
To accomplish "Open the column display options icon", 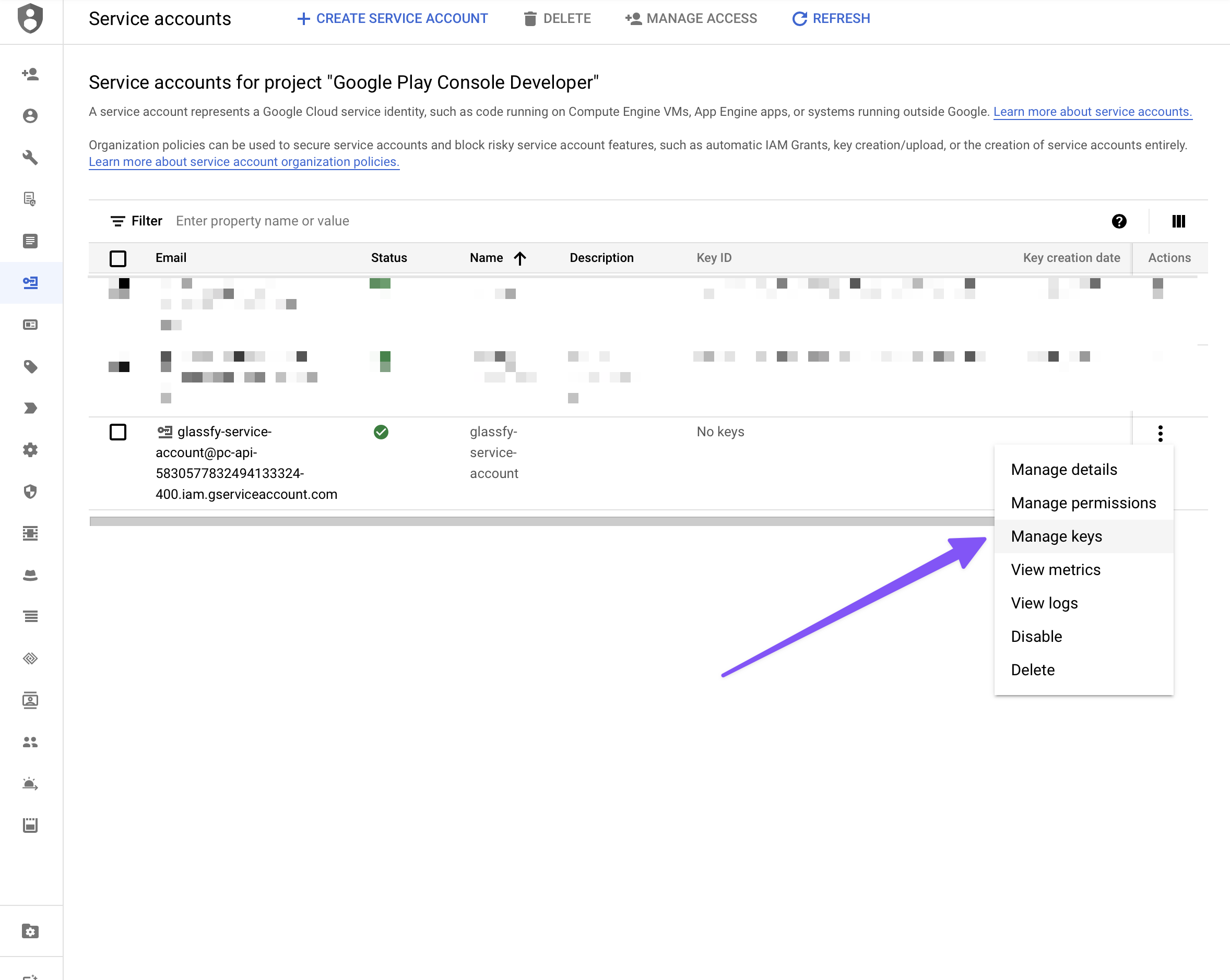I will pyautogui.click(x=1178, y=221).
